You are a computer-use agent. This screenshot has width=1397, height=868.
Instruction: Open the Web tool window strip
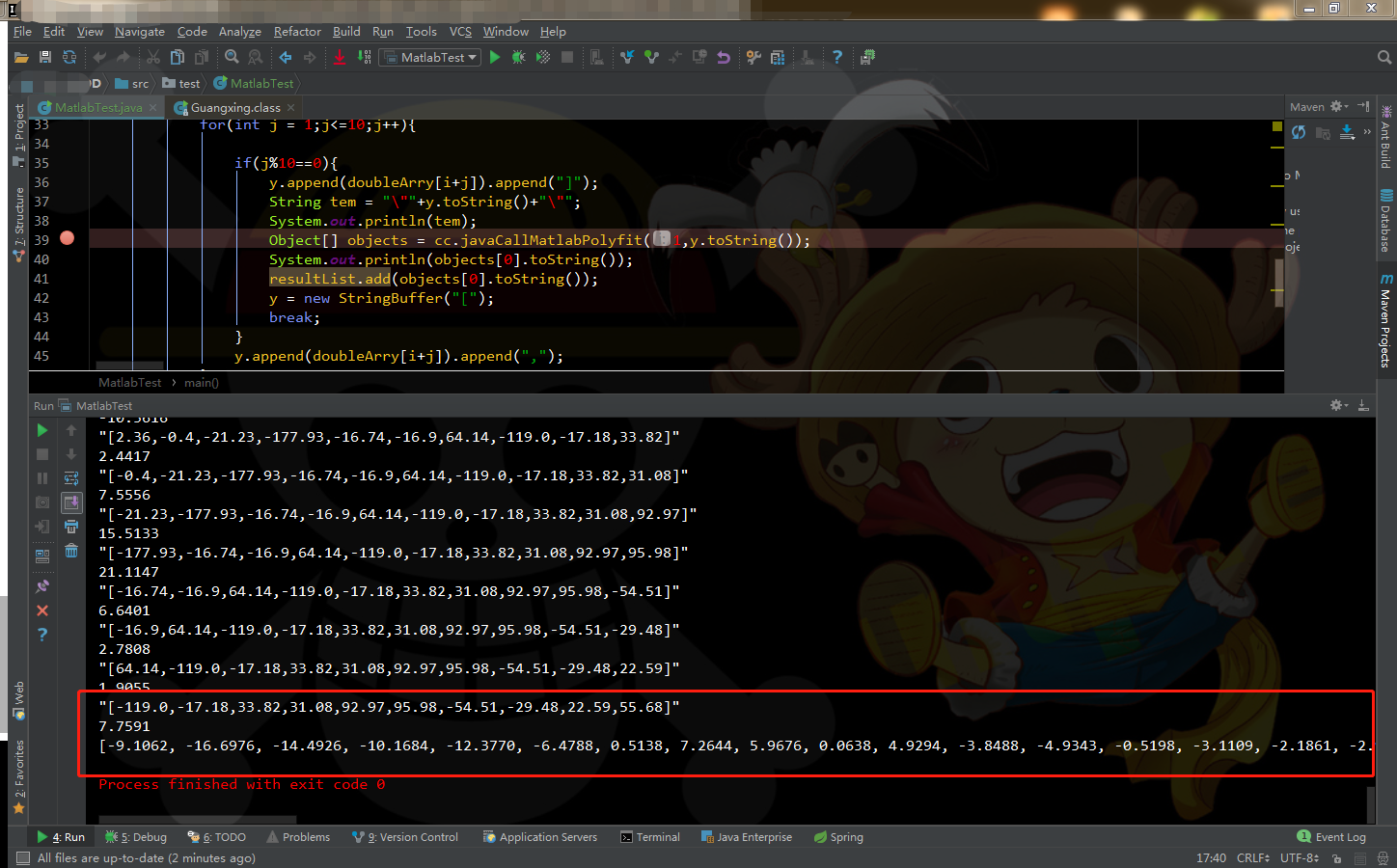[18, 700]
